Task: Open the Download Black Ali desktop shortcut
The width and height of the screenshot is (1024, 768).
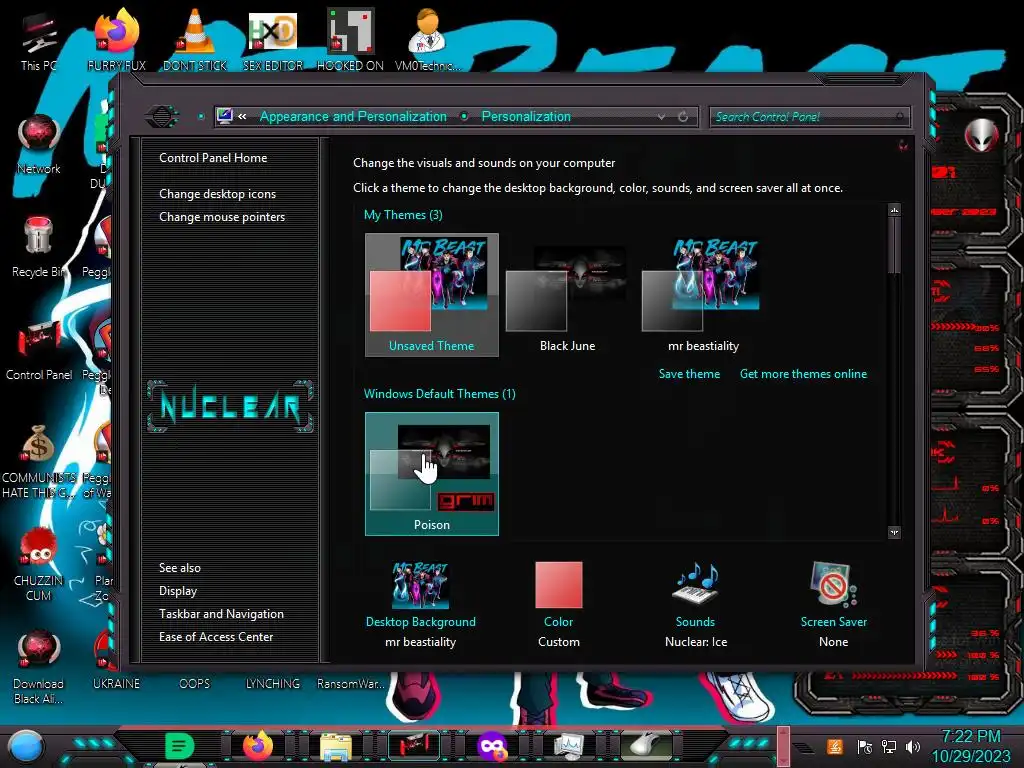Action: pyautogui.click(x=39, y=667)
